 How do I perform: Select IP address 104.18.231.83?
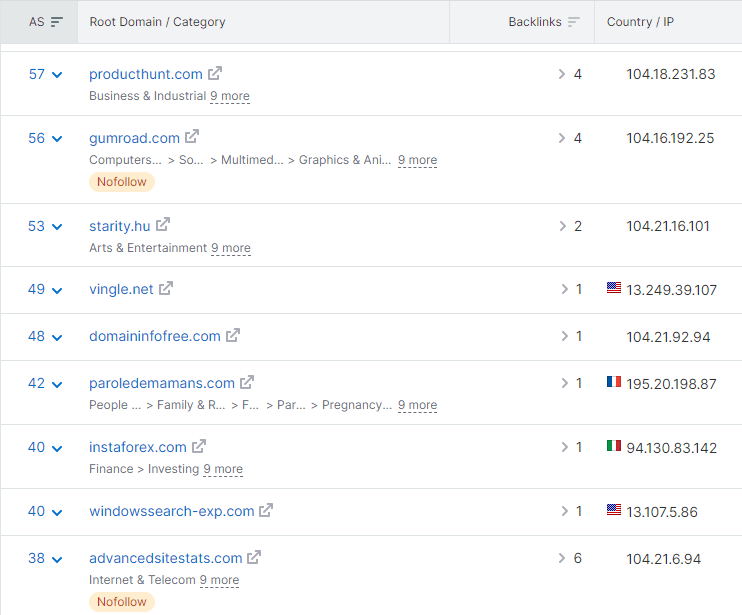pyautogui.click(x=671, y=74)
